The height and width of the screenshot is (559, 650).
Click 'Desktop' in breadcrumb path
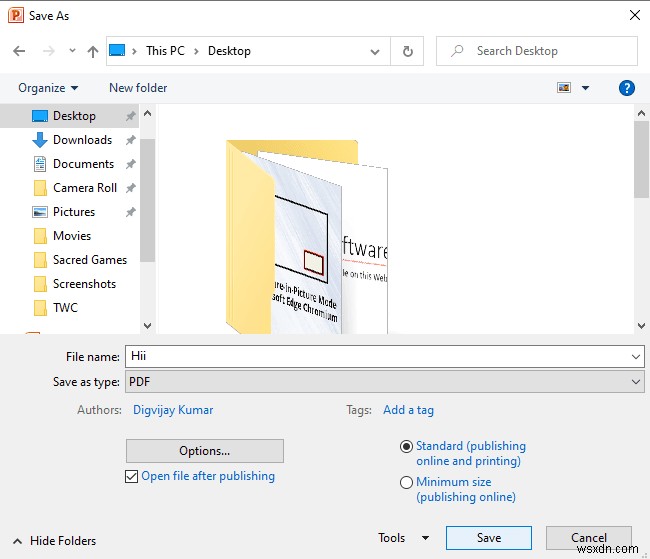pyautogui.click(x=229, y=51)
